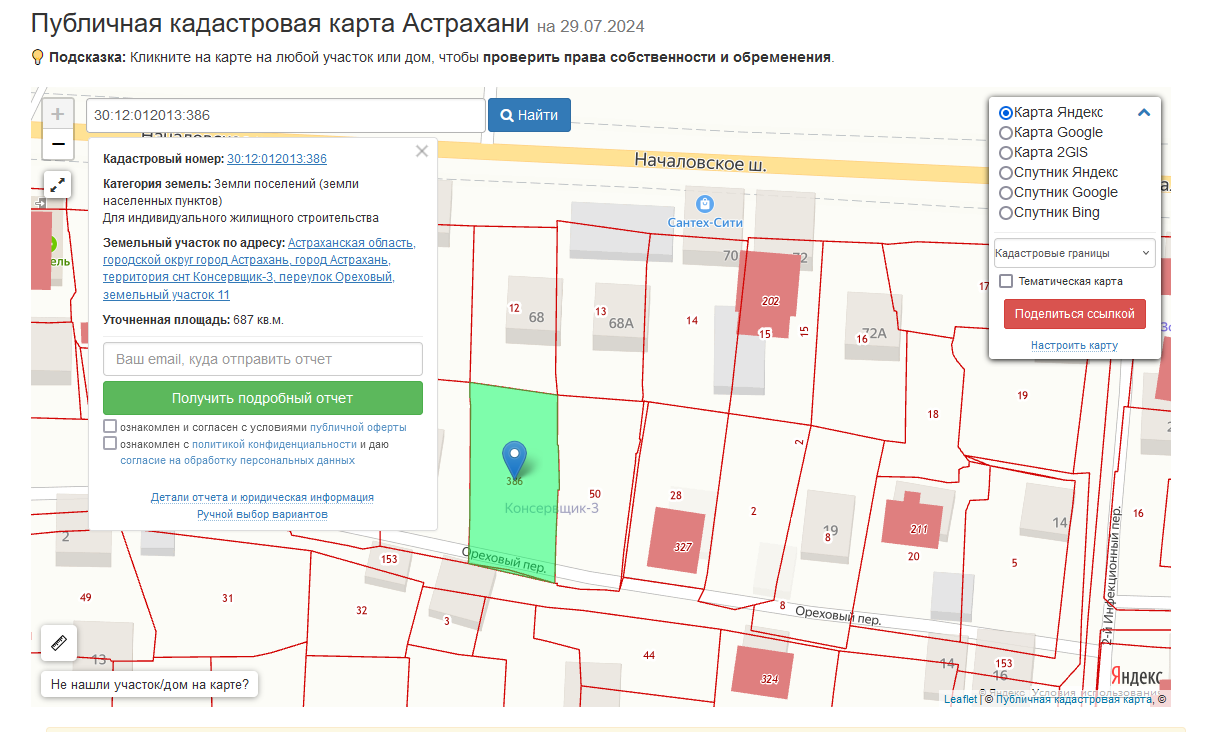Open the ruler measurement tool

tap(57, 642)
